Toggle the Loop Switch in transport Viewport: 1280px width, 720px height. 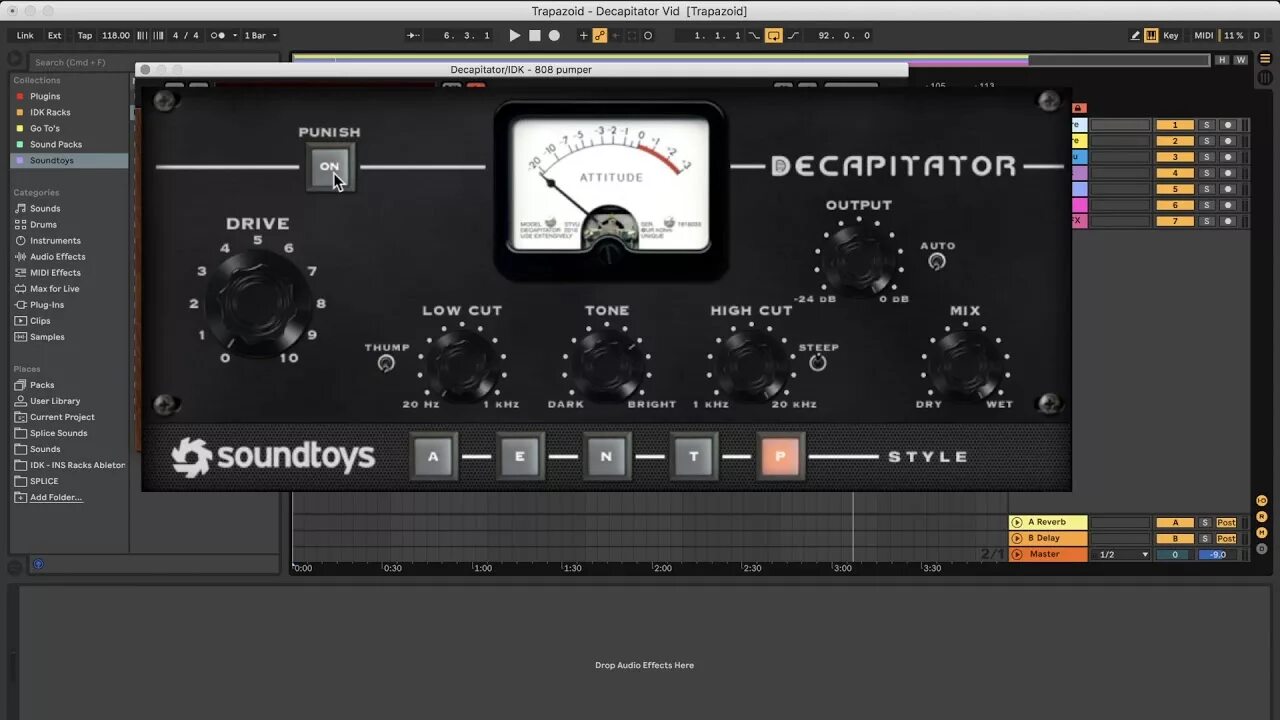(x=773, y=35)
